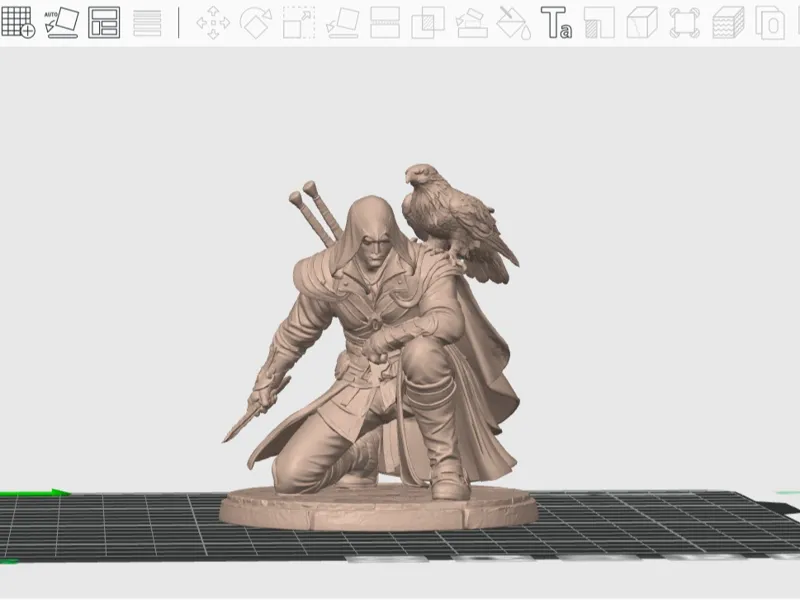The width and height of the screenshot is (800, 600).
Task: Click the green X-axis arrow on build plate
Action: coord(35,493)
